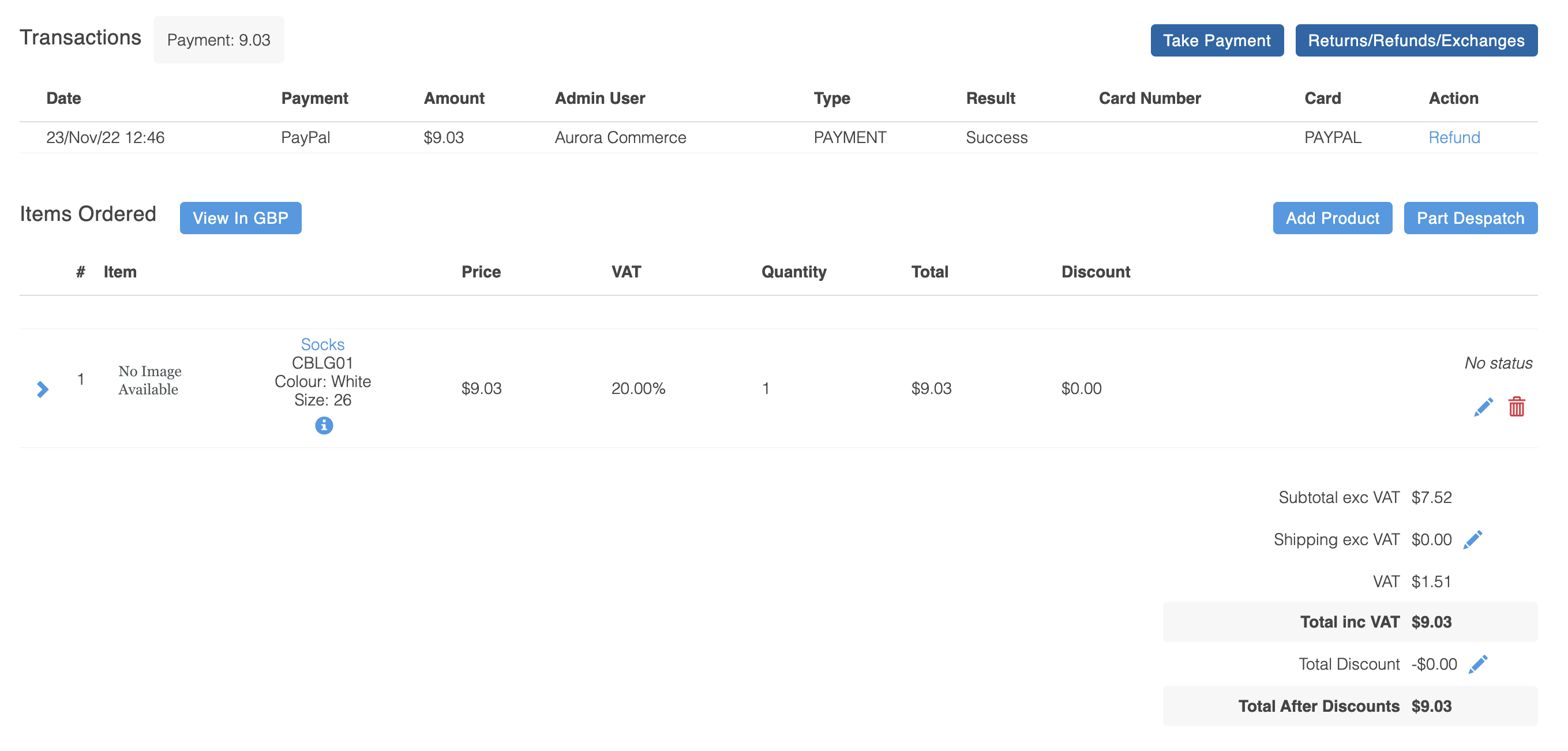Switch currency with View In GBP
This screenshot has width=1568, height=751.
pos(241,218)
